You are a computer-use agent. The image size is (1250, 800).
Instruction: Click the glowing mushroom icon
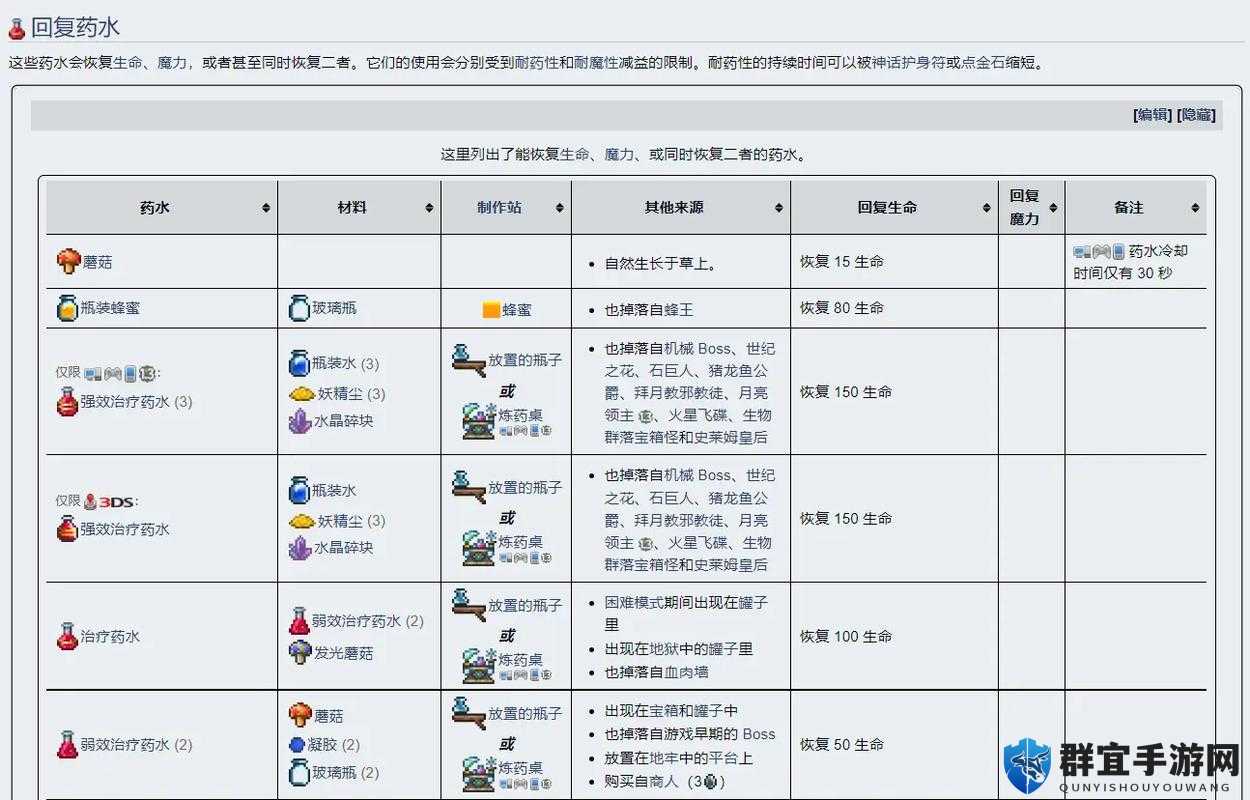(x=300, y=653)
